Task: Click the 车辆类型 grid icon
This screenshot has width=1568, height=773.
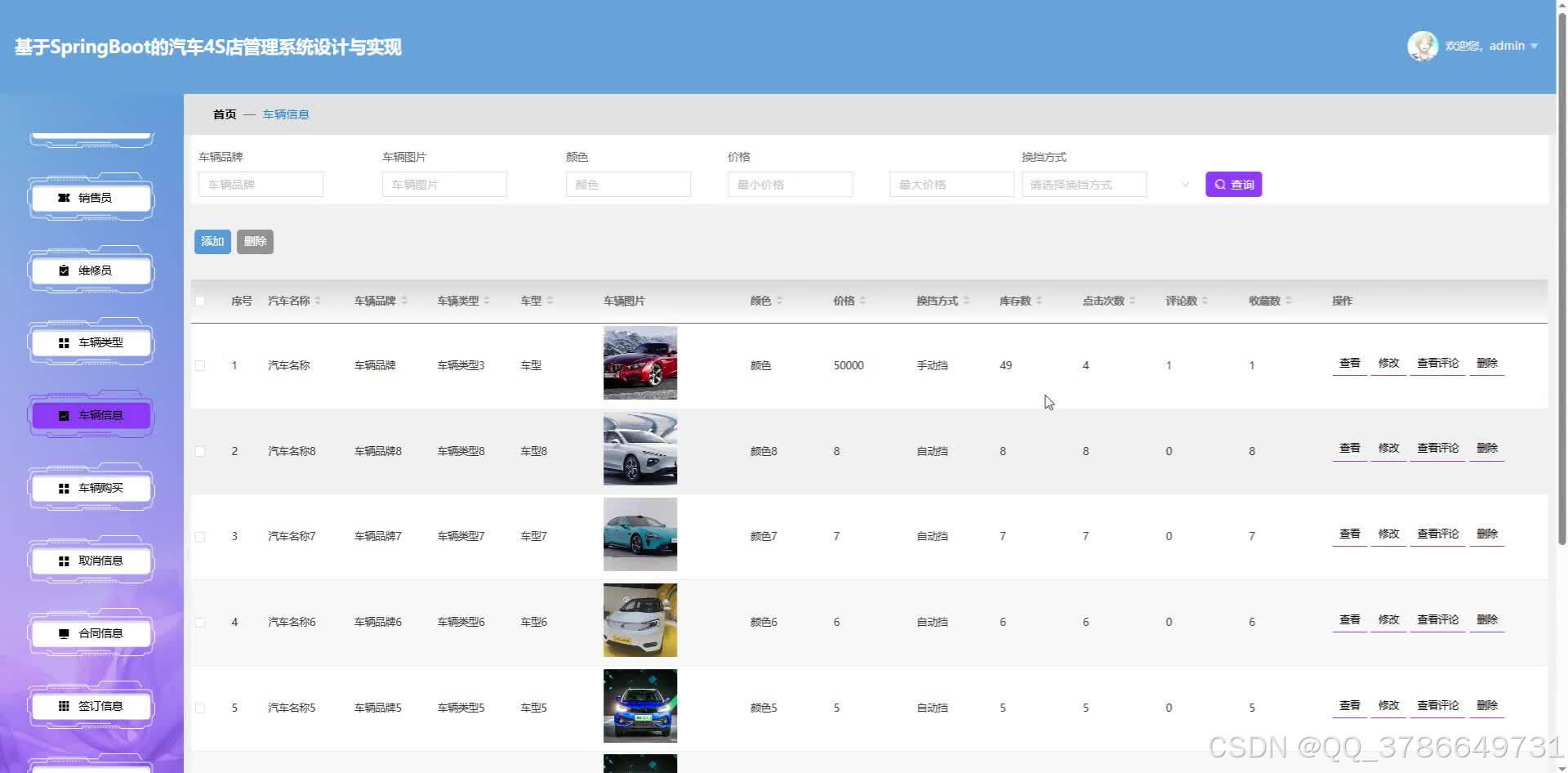Action: pos(64,343)
